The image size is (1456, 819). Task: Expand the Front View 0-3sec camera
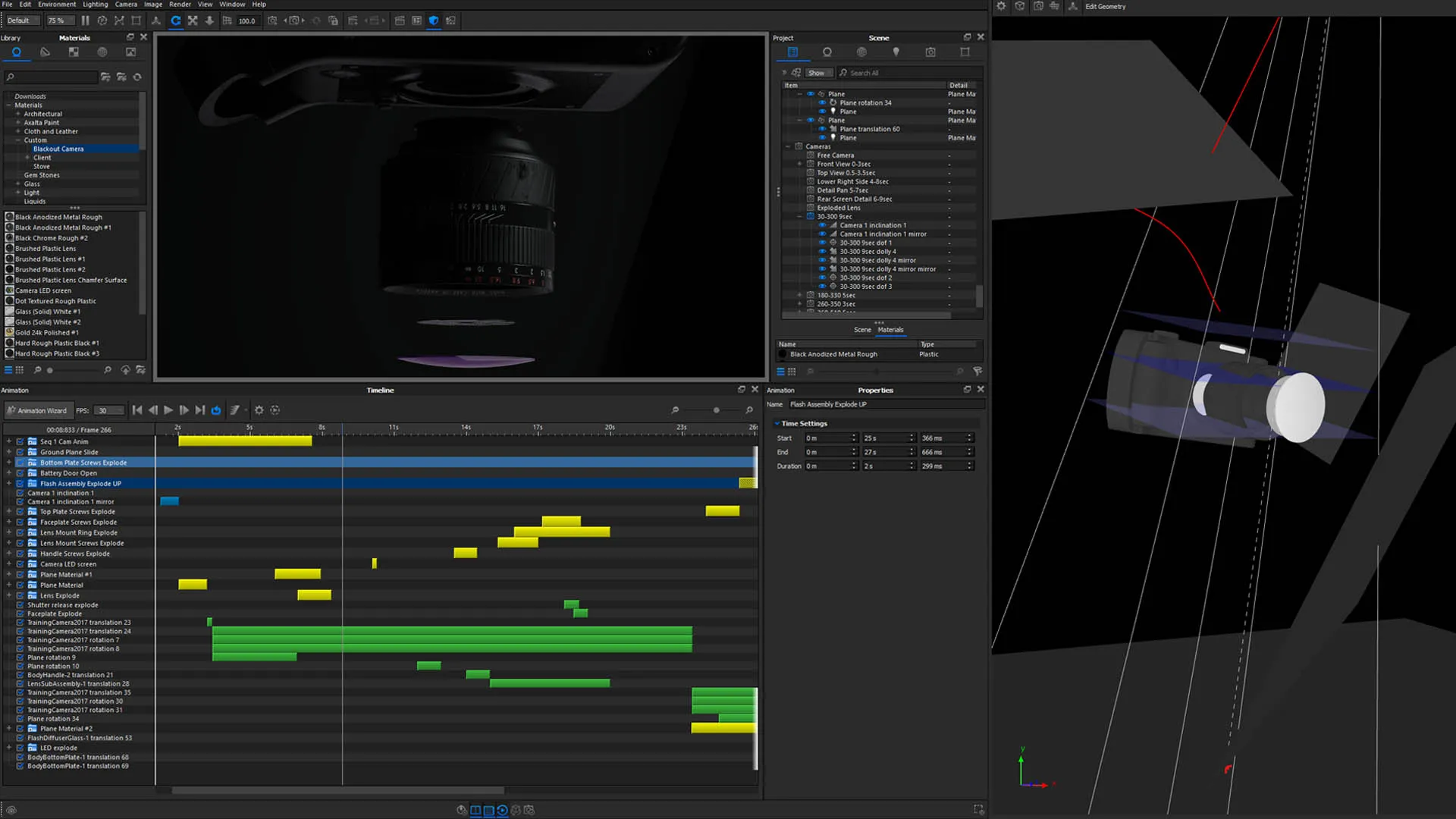[x=799, y=164]
